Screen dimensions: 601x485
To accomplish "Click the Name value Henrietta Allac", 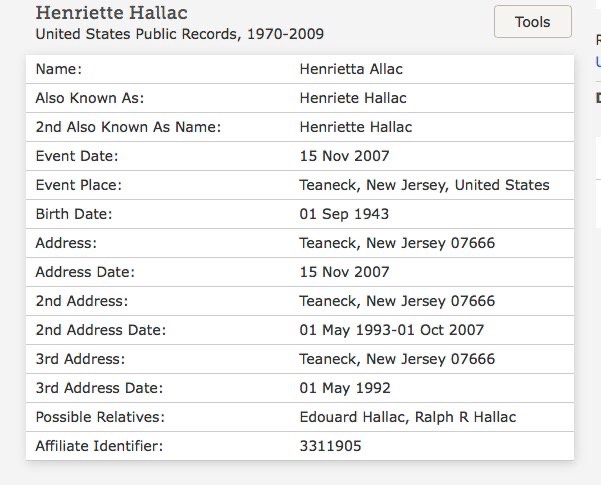I will 351,69.
